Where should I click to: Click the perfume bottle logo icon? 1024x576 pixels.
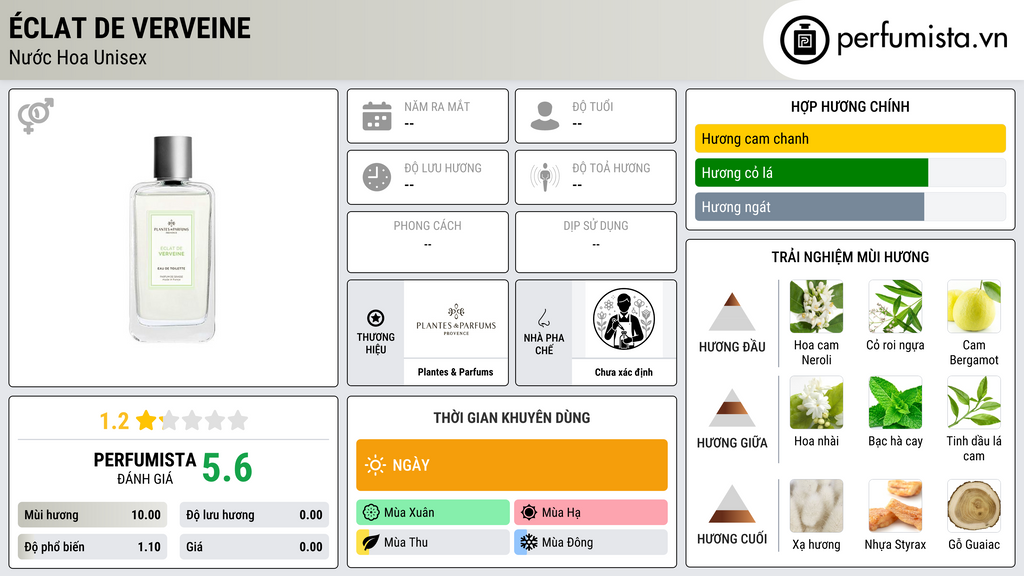pyautogui.click(x=804, y=40)
